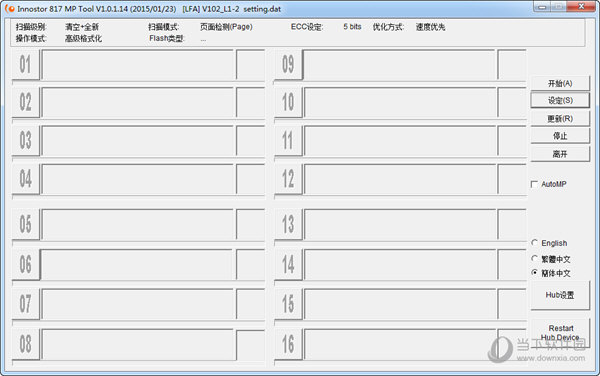
Task: Click the port 16 number button
Action: [288, 343]
